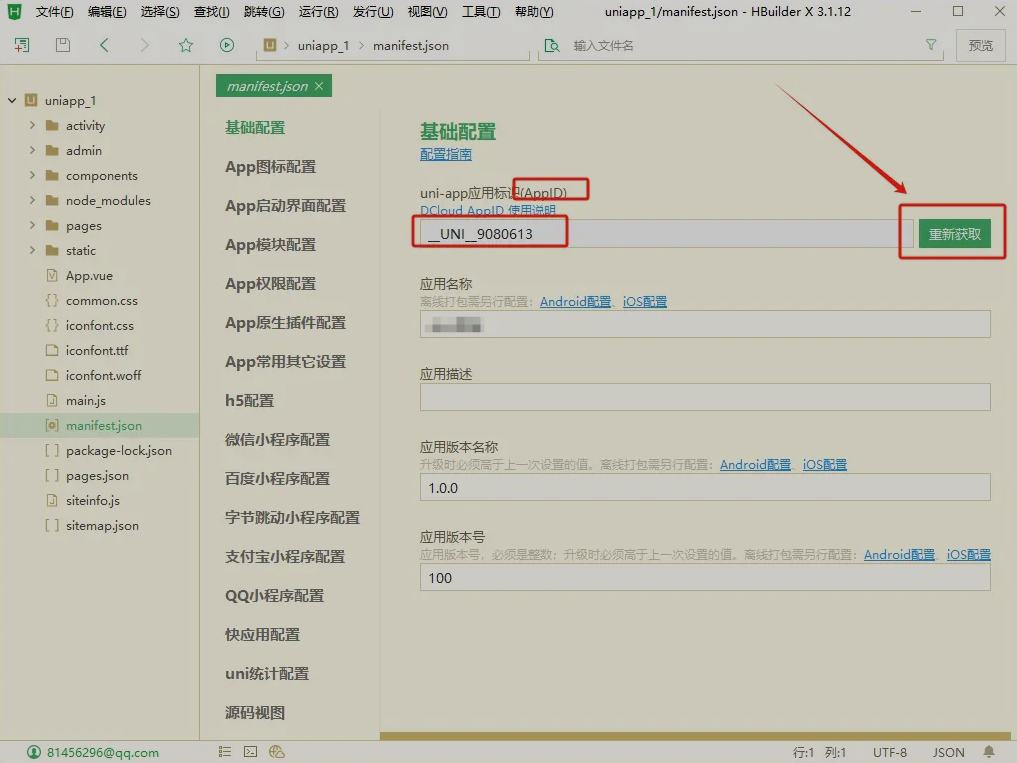The height and width of the screenshot is (763, 1017).
Task: Click the UTF-8 encoding in status bar
Action: click(889, 752)
